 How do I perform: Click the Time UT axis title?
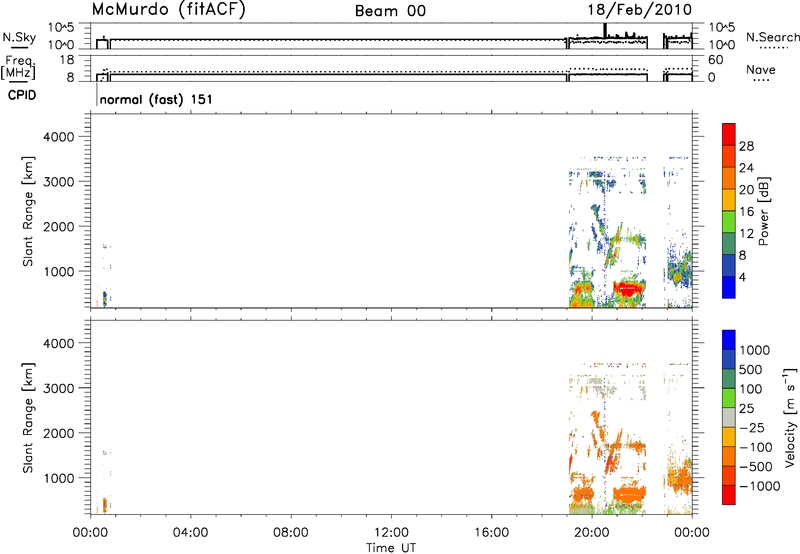click(391, 548)
